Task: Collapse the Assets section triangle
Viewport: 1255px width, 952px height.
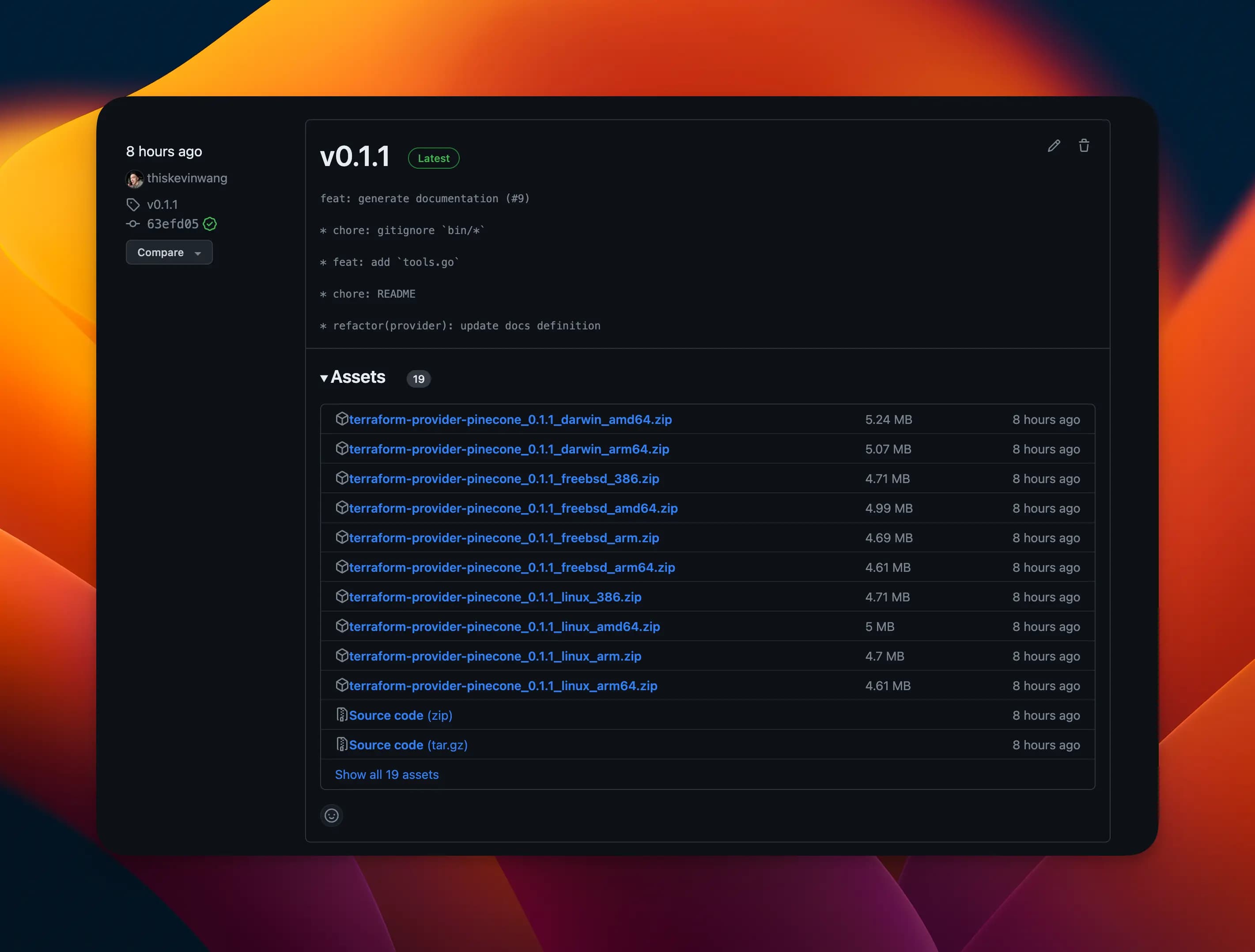Action: pos(324,378)
